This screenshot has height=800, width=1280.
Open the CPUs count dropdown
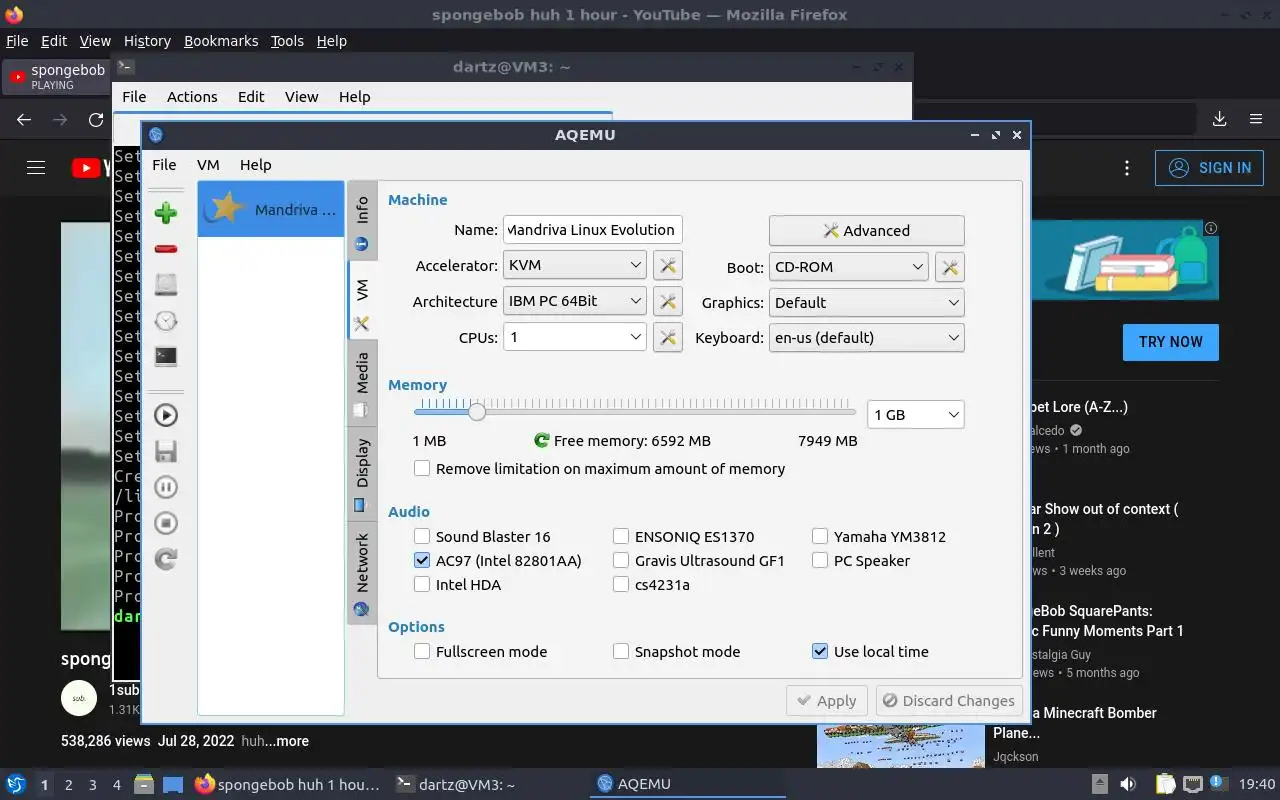[x=575, y=337]
